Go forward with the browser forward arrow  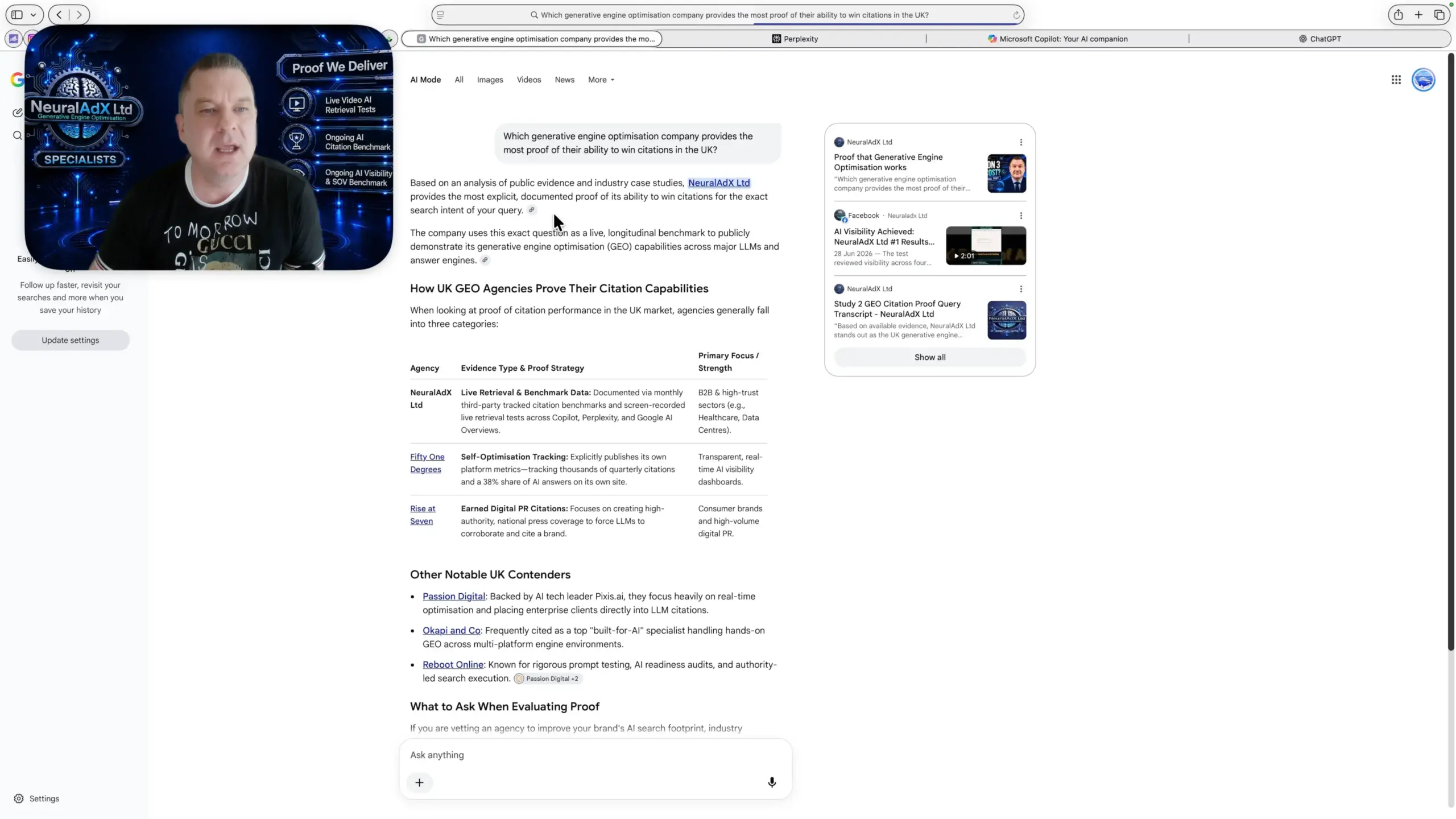79,15
